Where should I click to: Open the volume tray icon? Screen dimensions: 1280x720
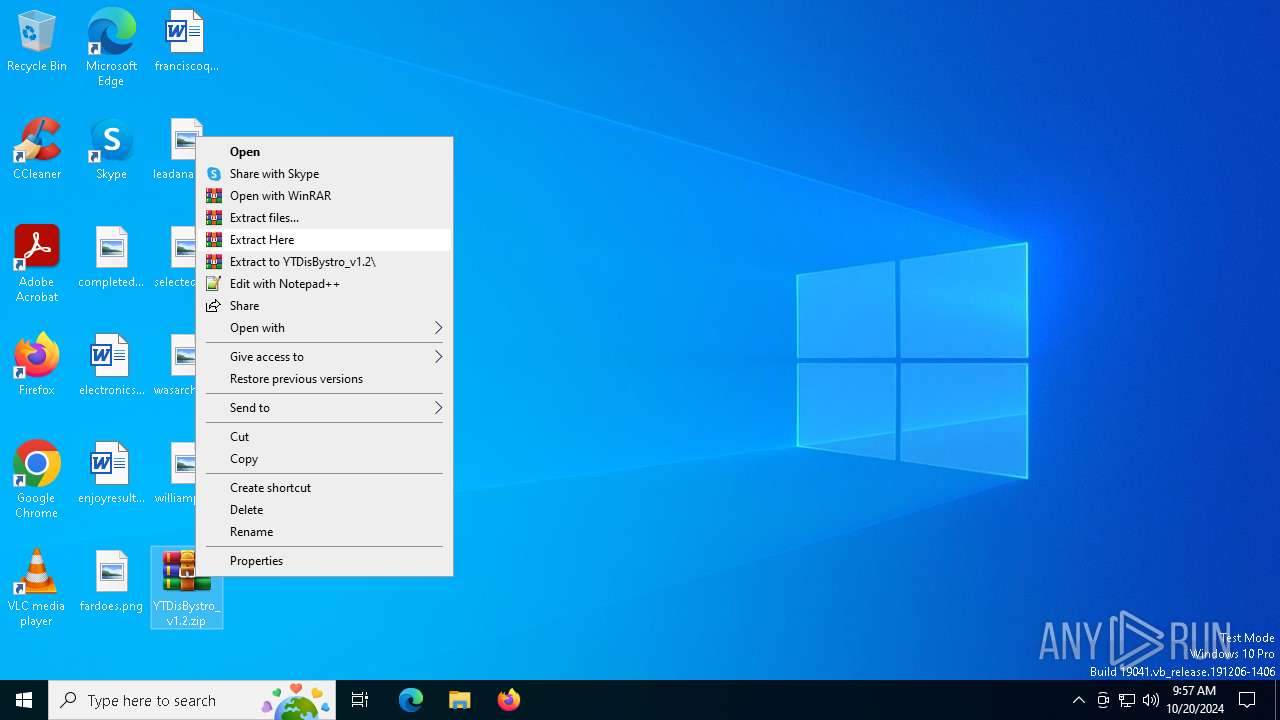tap(1151, 700)
